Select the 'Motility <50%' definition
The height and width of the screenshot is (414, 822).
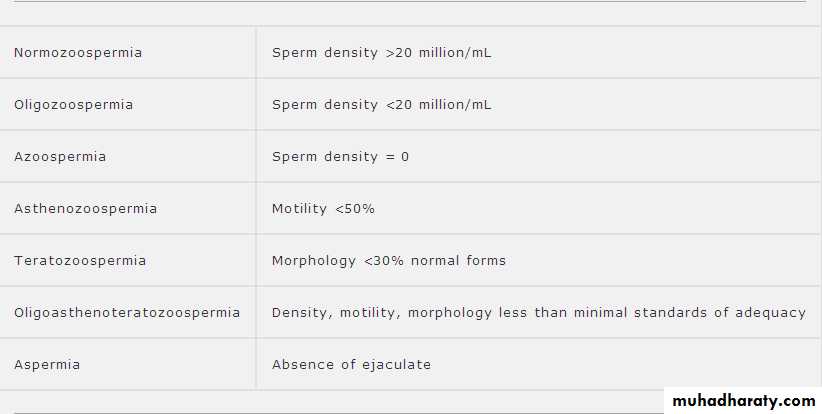click(323, 209)
